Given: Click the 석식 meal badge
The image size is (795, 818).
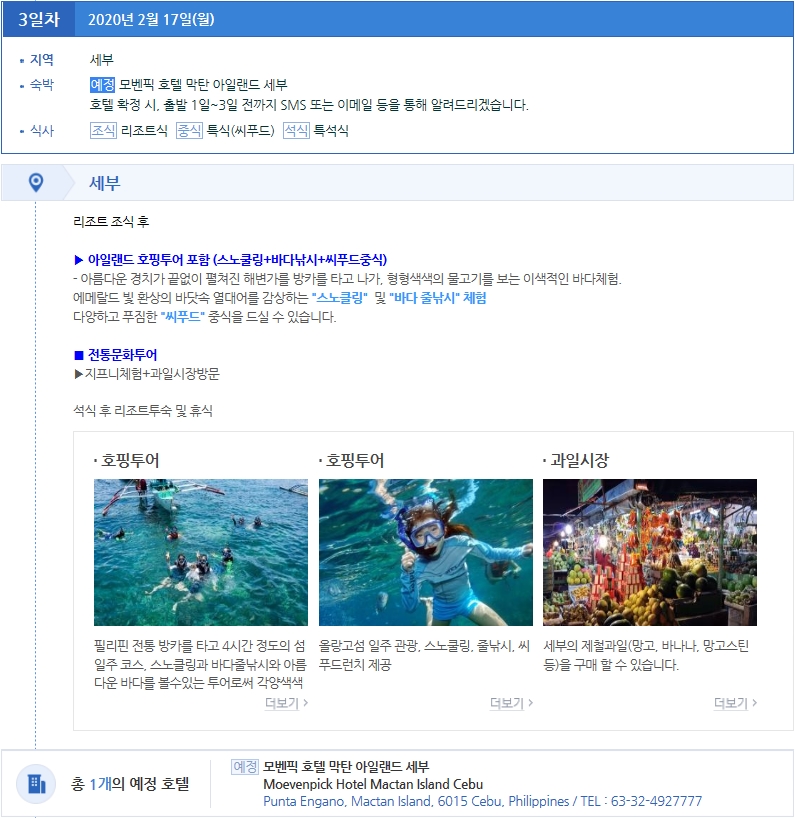Looking at the screenshot, I should (x=296, y=131).
